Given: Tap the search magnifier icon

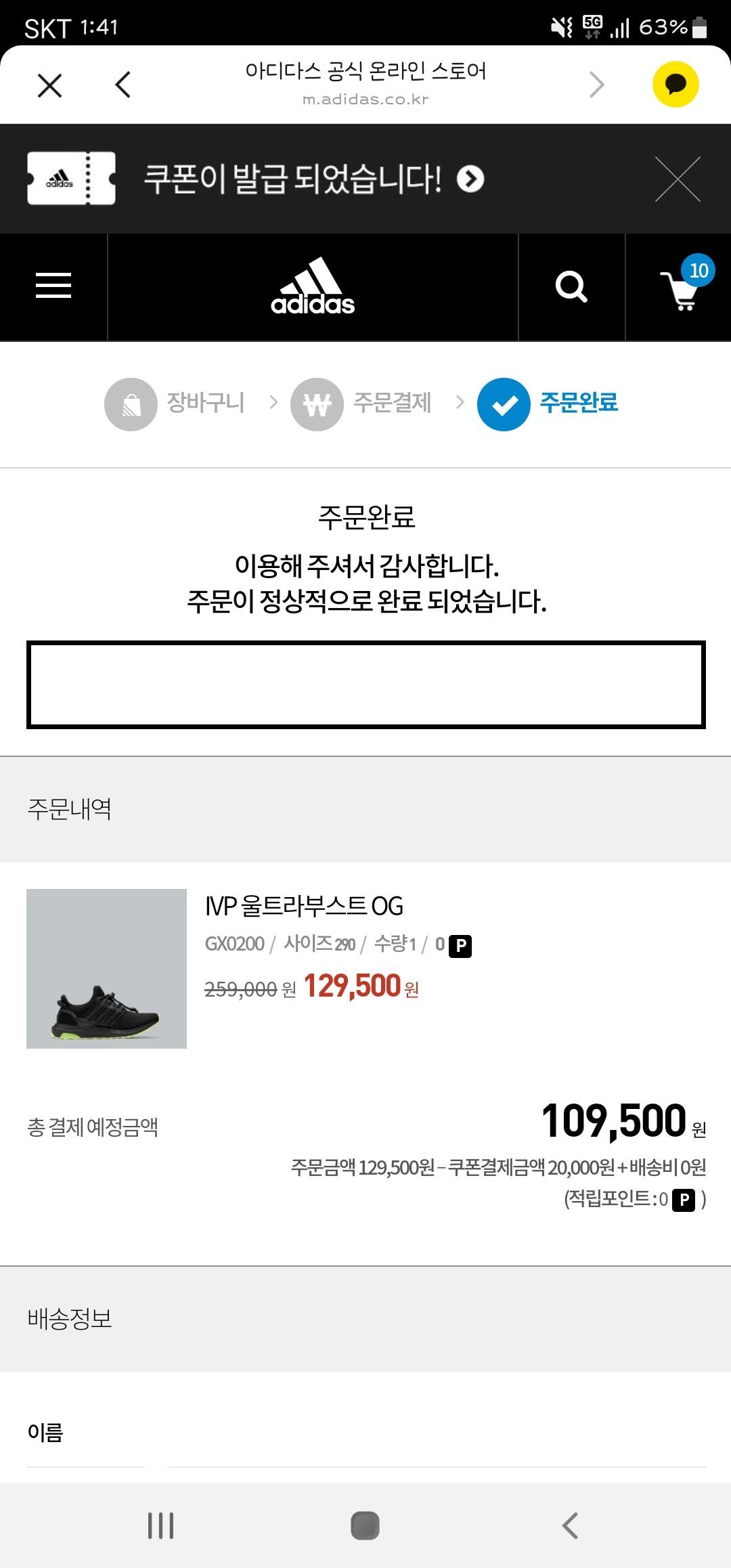Looking at the screenshot, I should pos(571,286).
